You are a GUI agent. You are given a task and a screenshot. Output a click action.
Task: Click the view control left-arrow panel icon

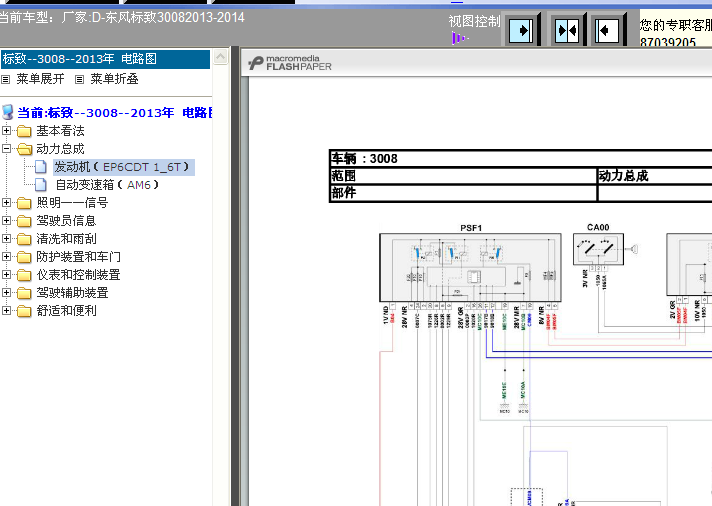tap(607, 30)
